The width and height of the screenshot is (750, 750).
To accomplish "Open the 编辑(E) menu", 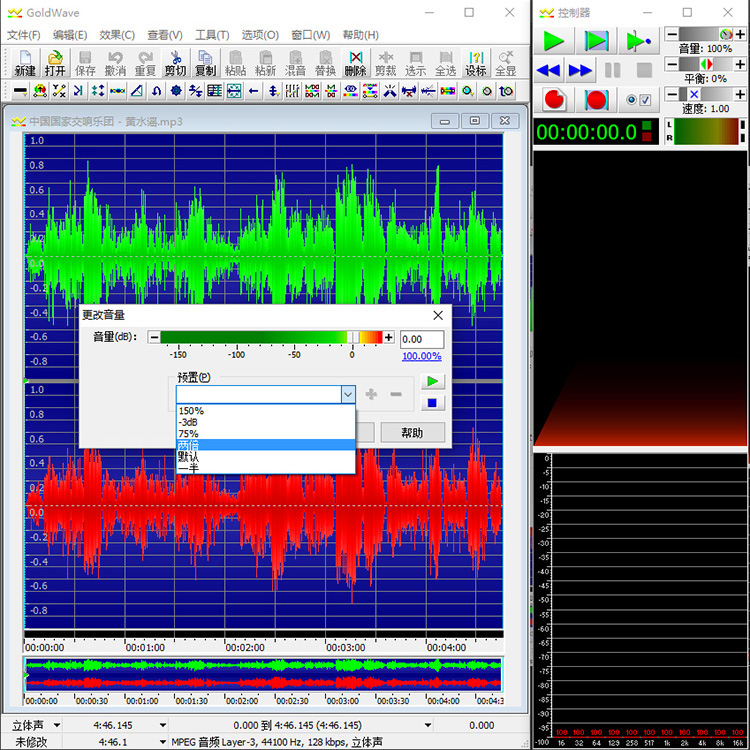I will point(70,35).
